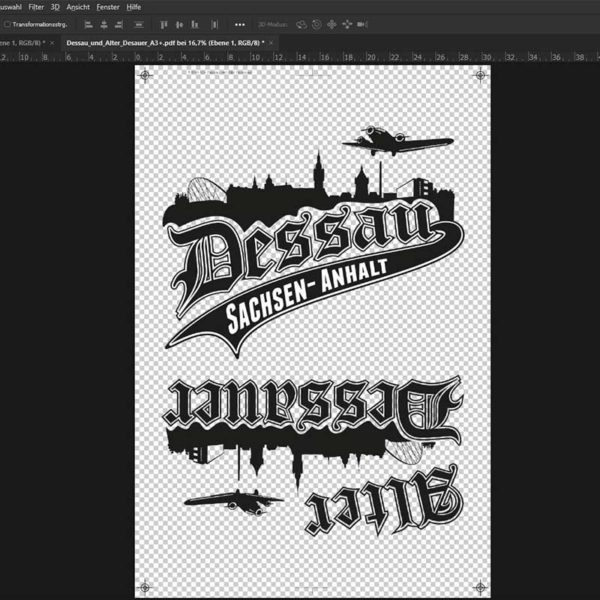This screenshot has width=600, height=600.
Task: Open the three-dots more align options
Action: 240,25
